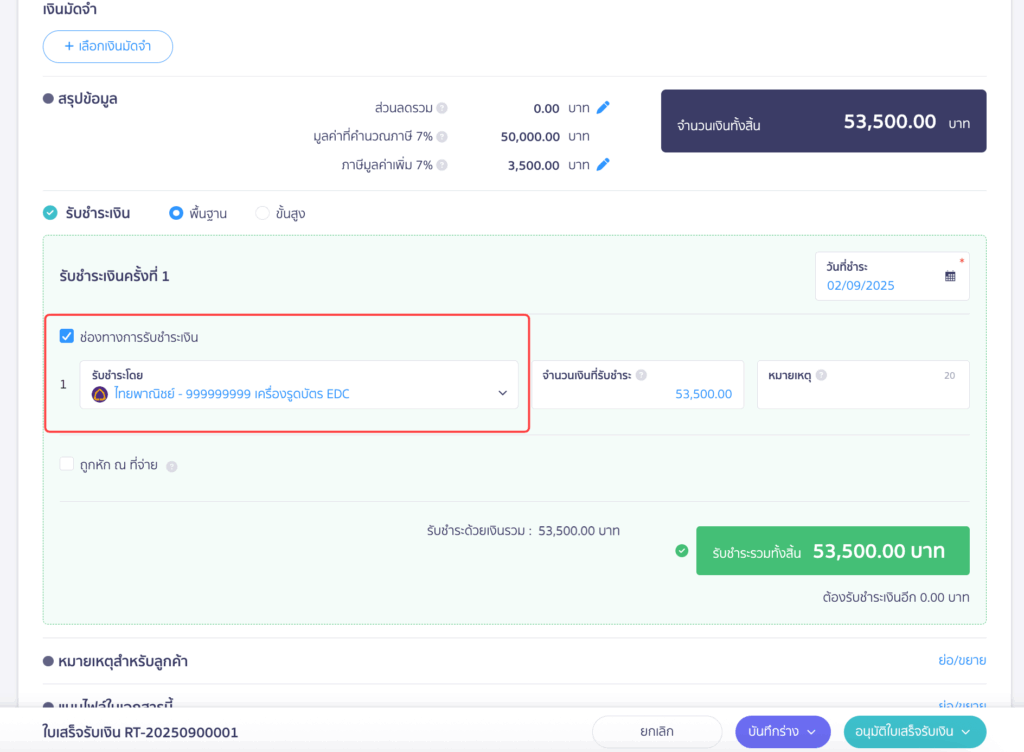The height and width of the screenshot is (752, 1024).
Task: Click help icon beside ถูกหัก ณ ที่จ่าย
Action: 172,466
